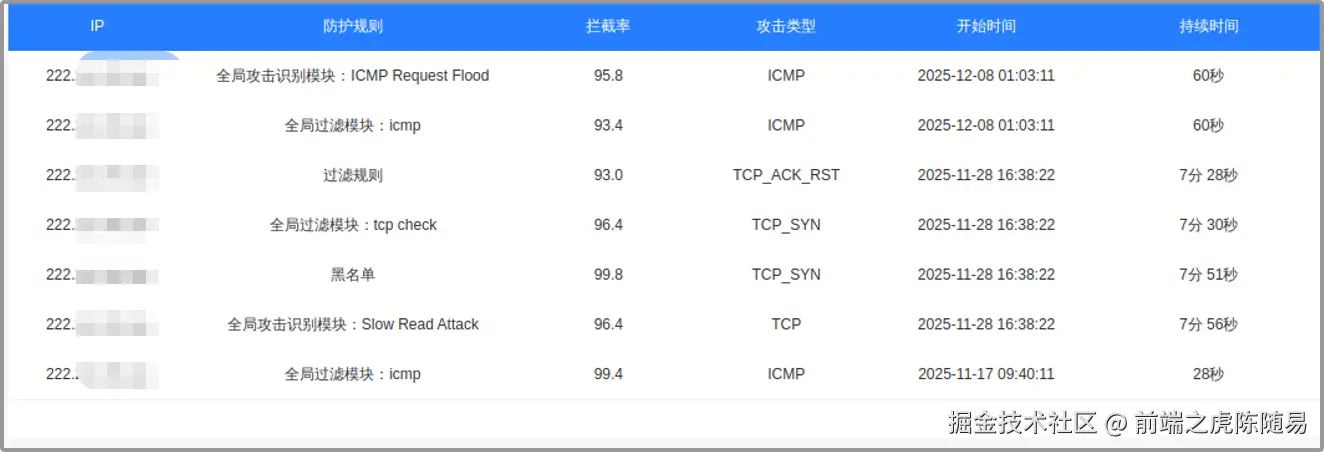Select the 过滤规则 rule cell

pos(353,175)
